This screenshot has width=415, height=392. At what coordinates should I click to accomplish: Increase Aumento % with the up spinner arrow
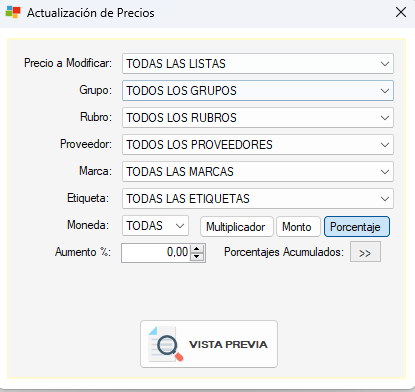pos(197,249)
